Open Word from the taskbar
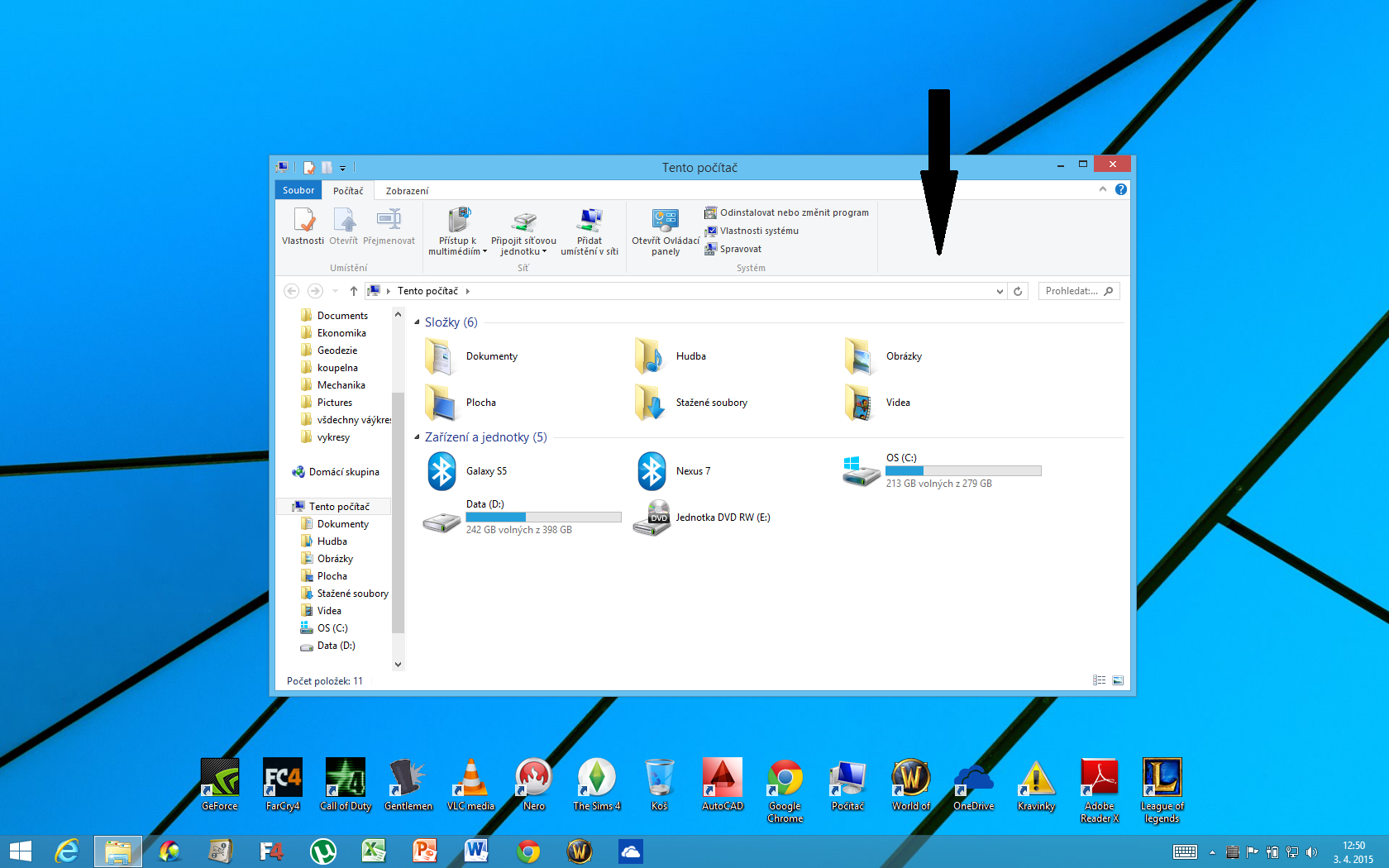 [476, 851]
